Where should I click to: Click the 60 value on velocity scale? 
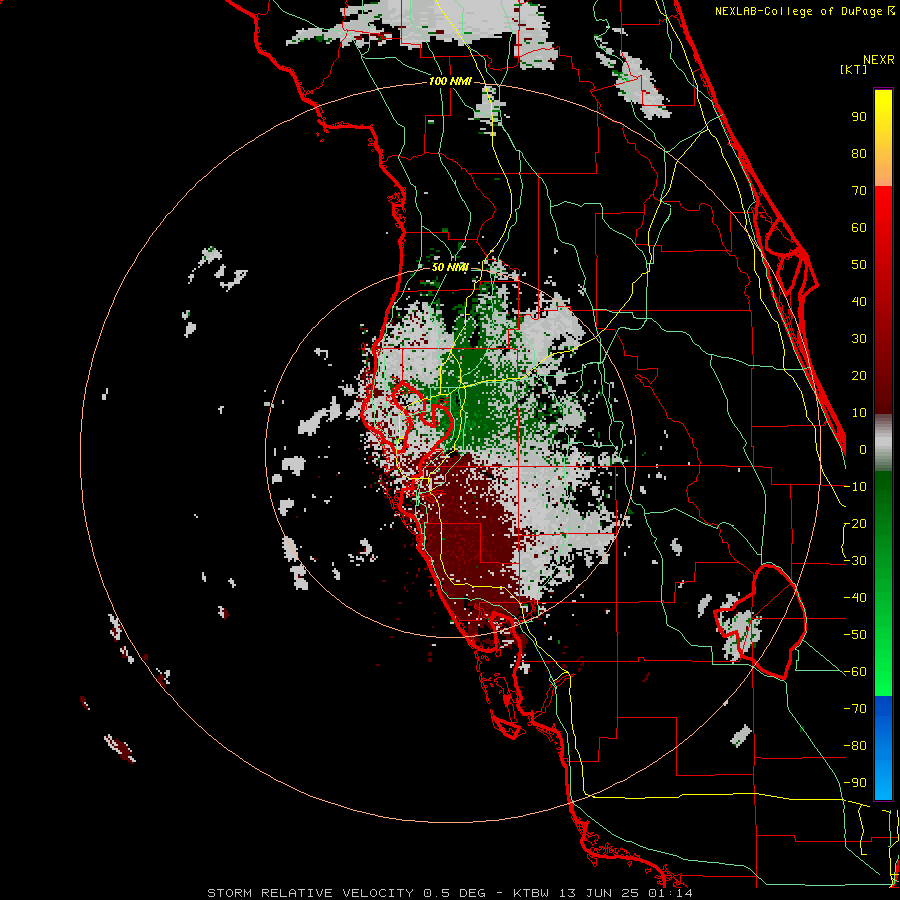[x=859, y=227]
